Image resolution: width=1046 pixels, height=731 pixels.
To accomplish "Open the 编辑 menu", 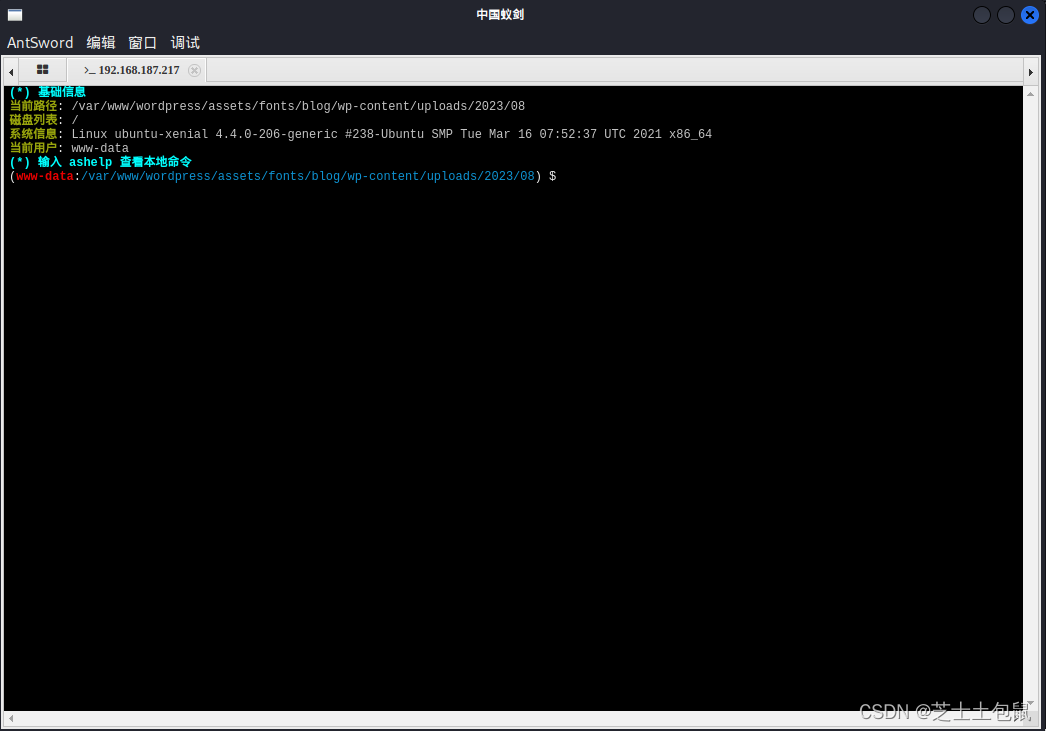I will 101,43.
